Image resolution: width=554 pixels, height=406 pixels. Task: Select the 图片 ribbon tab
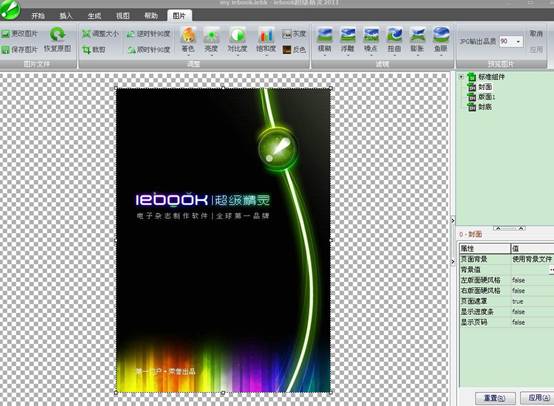(179, 16)
